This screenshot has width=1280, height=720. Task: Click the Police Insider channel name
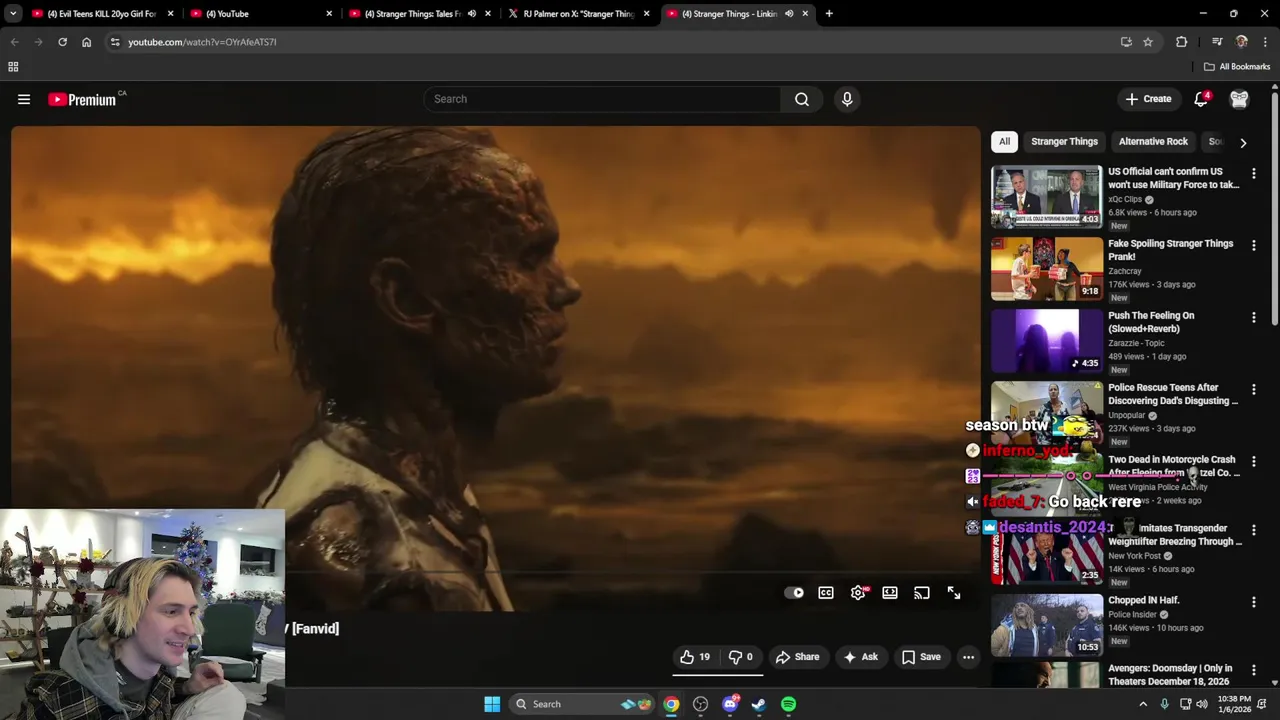(x=1132, y=615)
